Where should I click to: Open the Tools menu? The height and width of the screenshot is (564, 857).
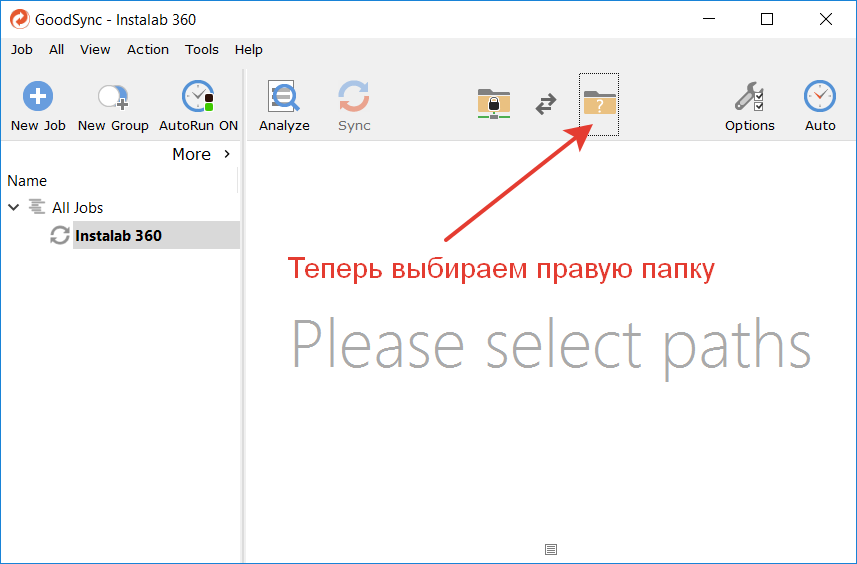(202, 50)
